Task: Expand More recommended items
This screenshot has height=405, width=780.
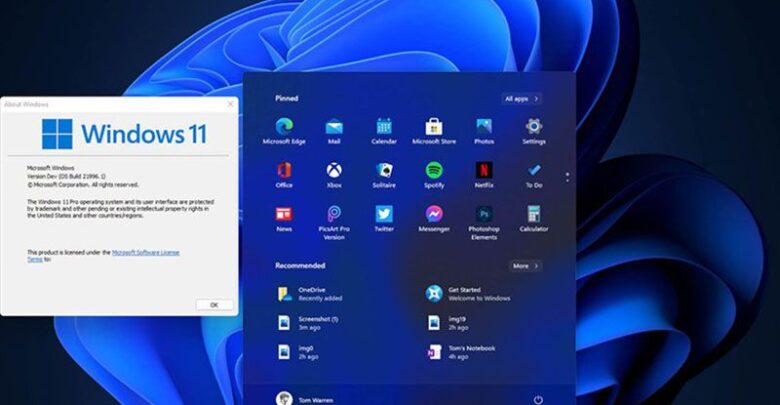Action: (525, 266)
